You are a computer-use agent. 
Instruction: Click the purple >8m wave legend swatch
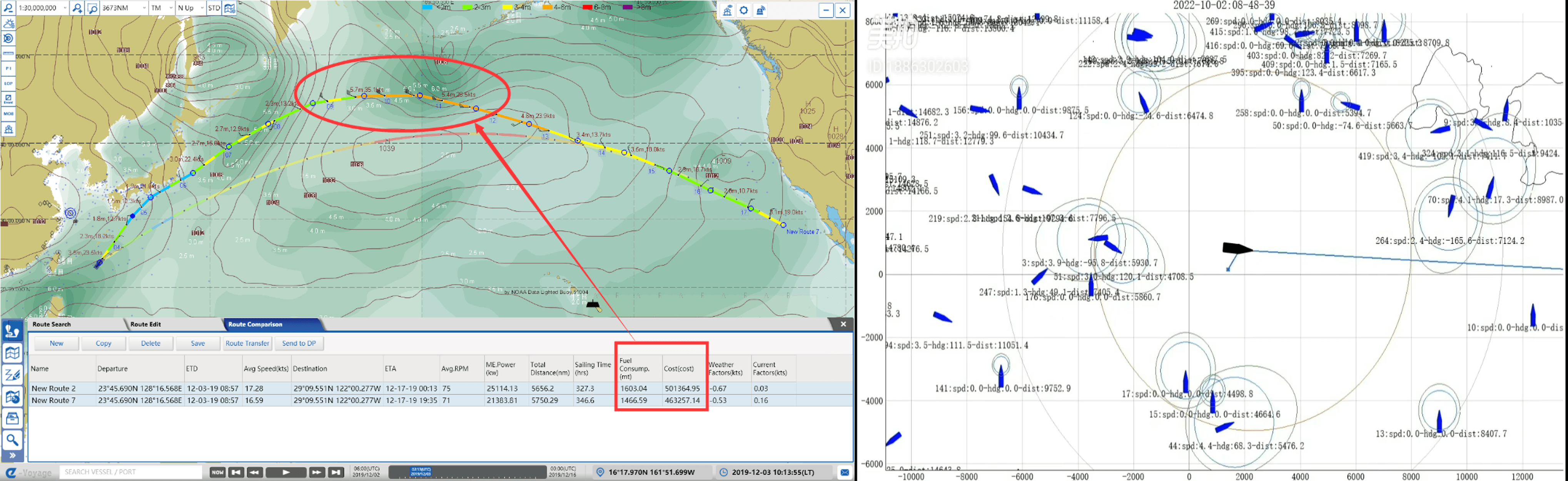628,7
